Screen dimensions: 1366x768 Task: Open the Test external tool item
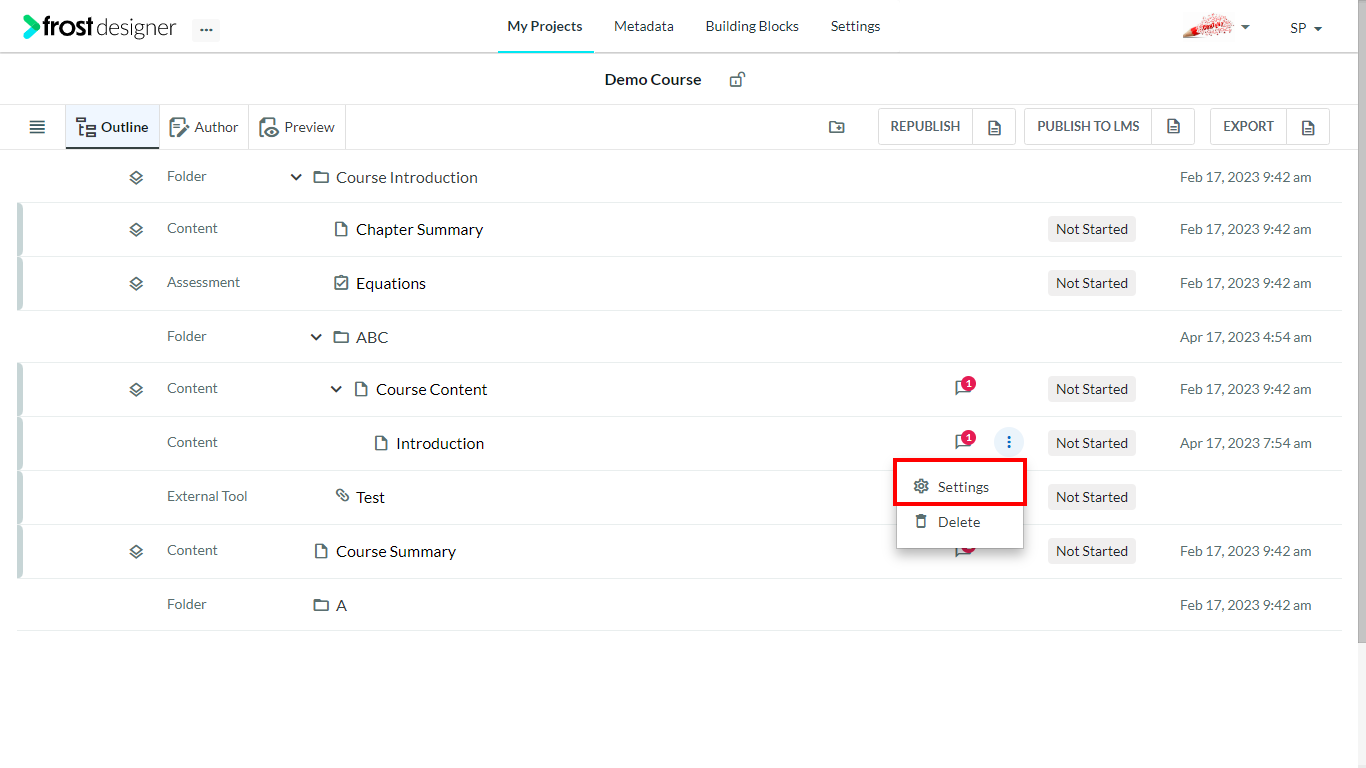tap(370, 497)
